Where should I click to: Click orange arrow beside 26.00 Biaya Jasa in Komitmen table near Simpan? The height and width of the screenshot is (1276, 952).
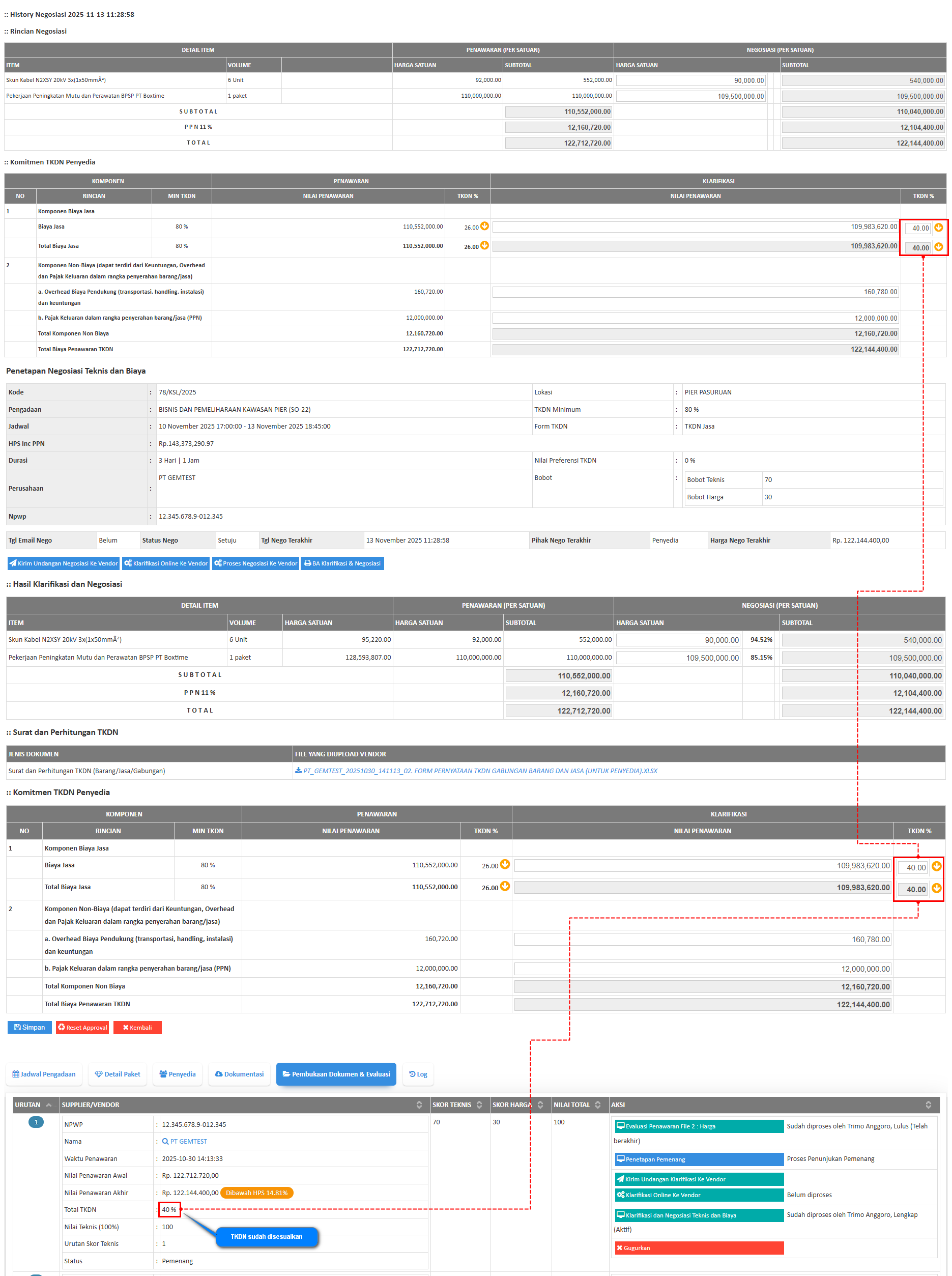point(505,864)
